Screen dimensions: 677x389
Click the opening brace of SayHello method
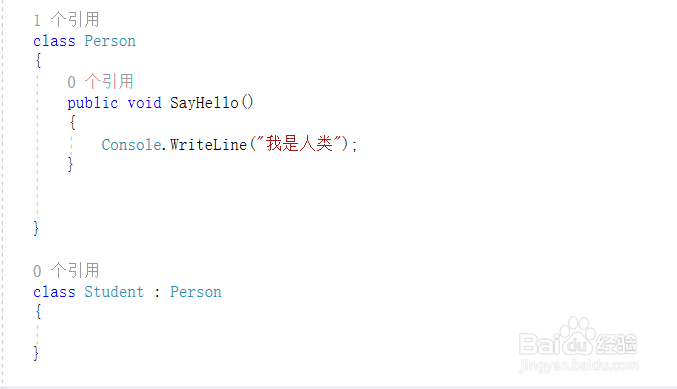[72, 123]
